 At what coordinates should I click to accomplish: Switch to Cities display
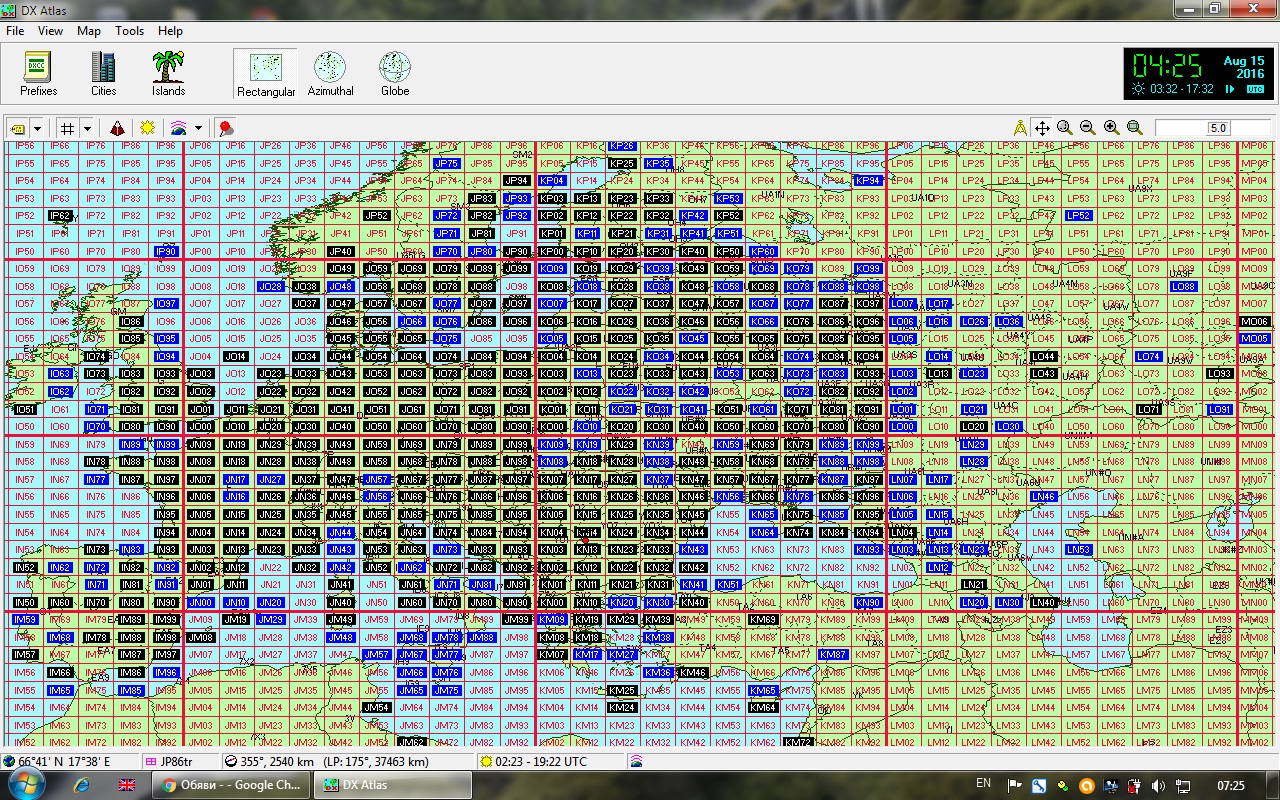pos(103,74)
